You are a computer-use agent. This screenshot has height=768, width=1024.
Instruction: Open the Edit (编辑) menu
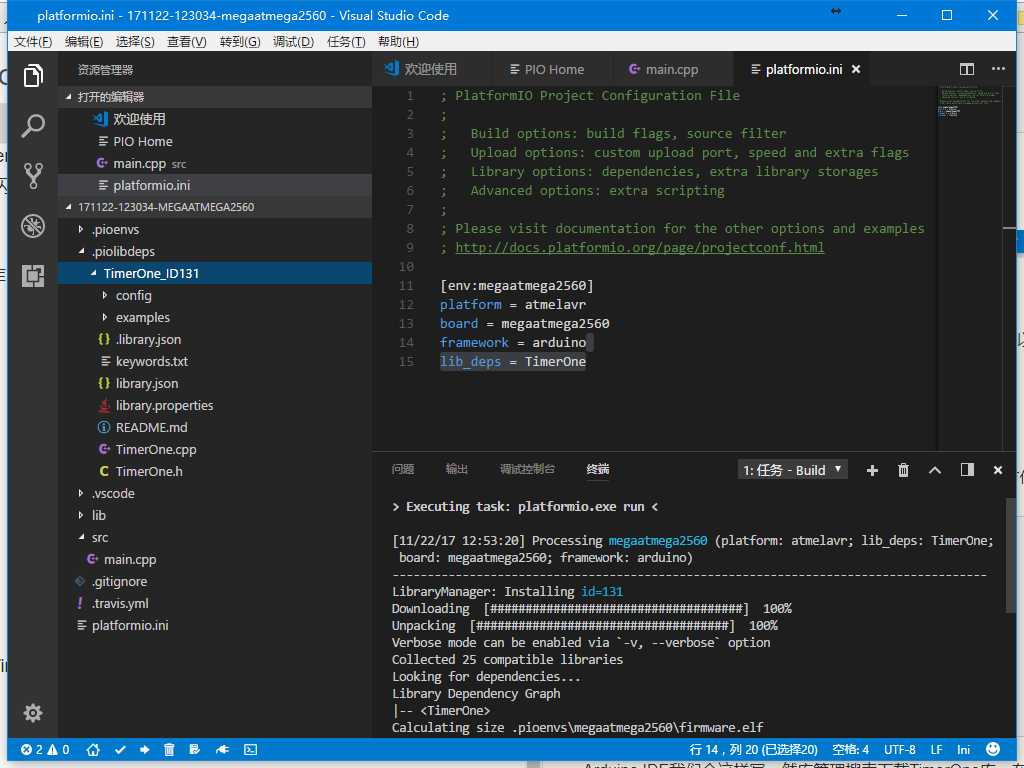point(84,42)
